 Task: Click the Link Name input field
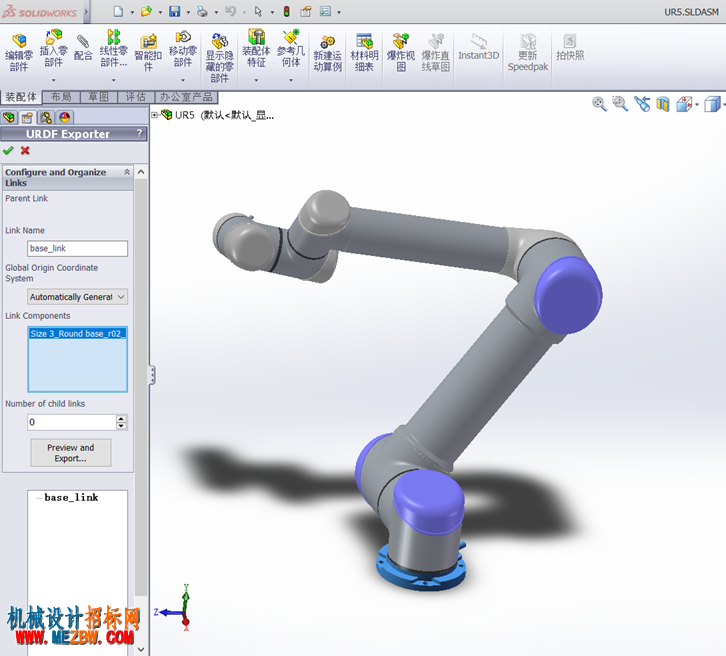[77, 249]
